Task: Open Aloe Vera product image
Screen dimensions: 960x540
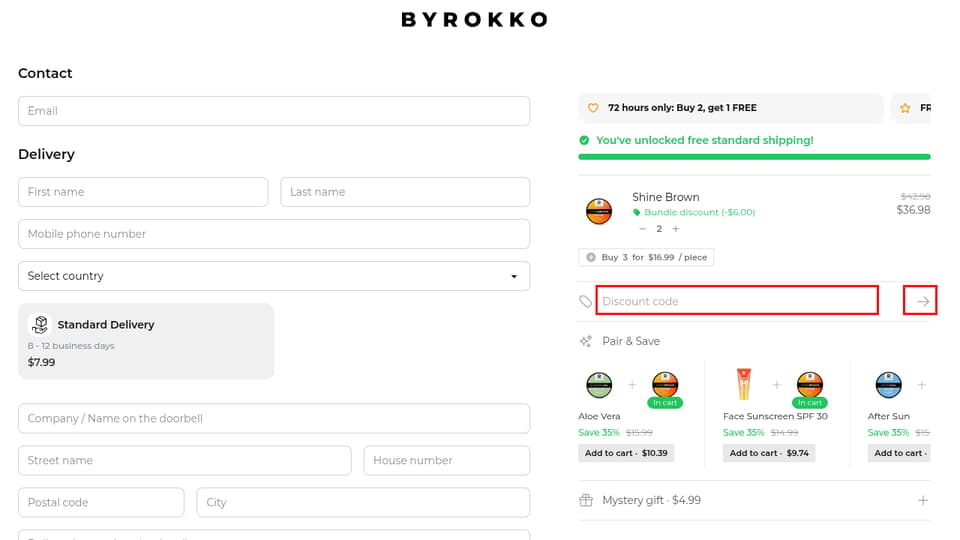Action: tap(599, 385)
